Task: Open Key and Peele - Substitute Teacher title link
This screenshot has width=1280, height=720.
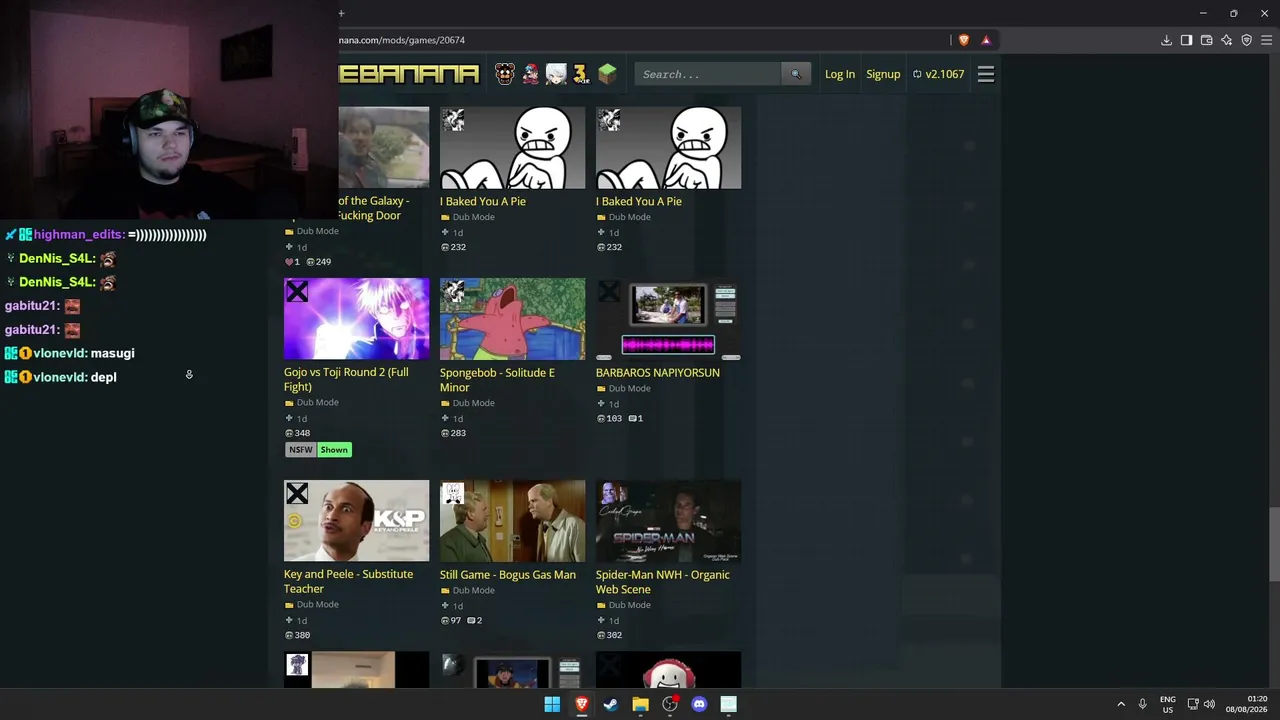Action: (348, 582)
